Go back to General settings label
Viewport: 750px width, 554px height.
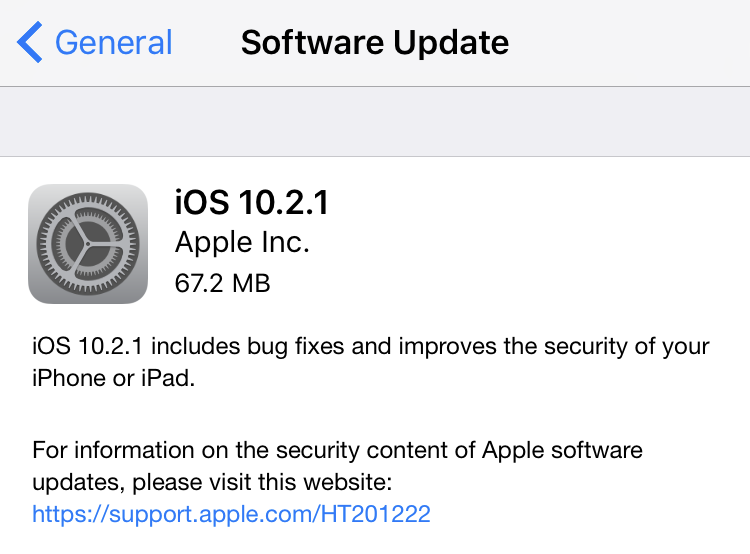point(113,43)
